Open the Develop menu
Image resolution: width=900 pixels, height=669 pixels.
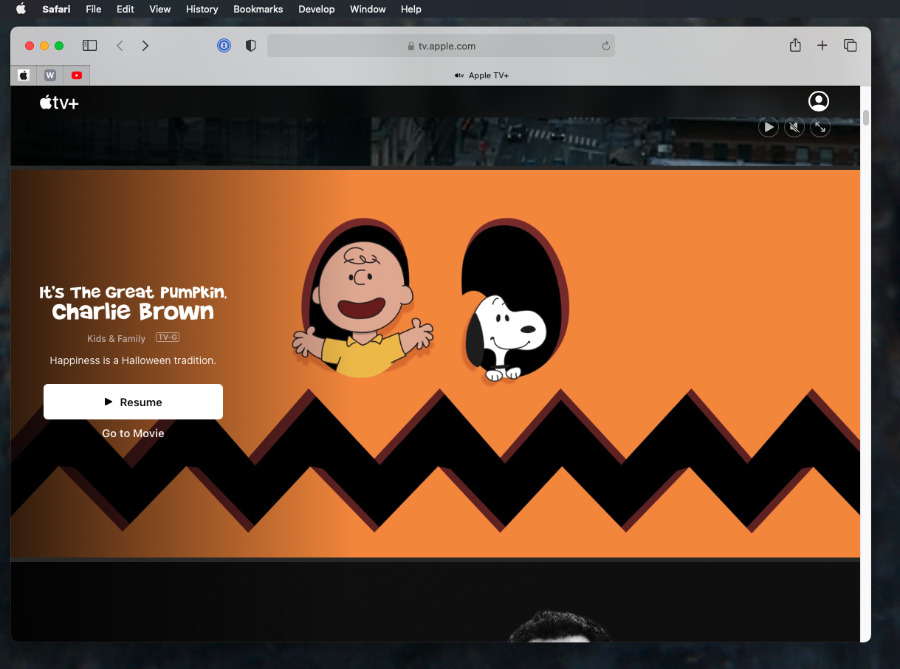(316, 9)
